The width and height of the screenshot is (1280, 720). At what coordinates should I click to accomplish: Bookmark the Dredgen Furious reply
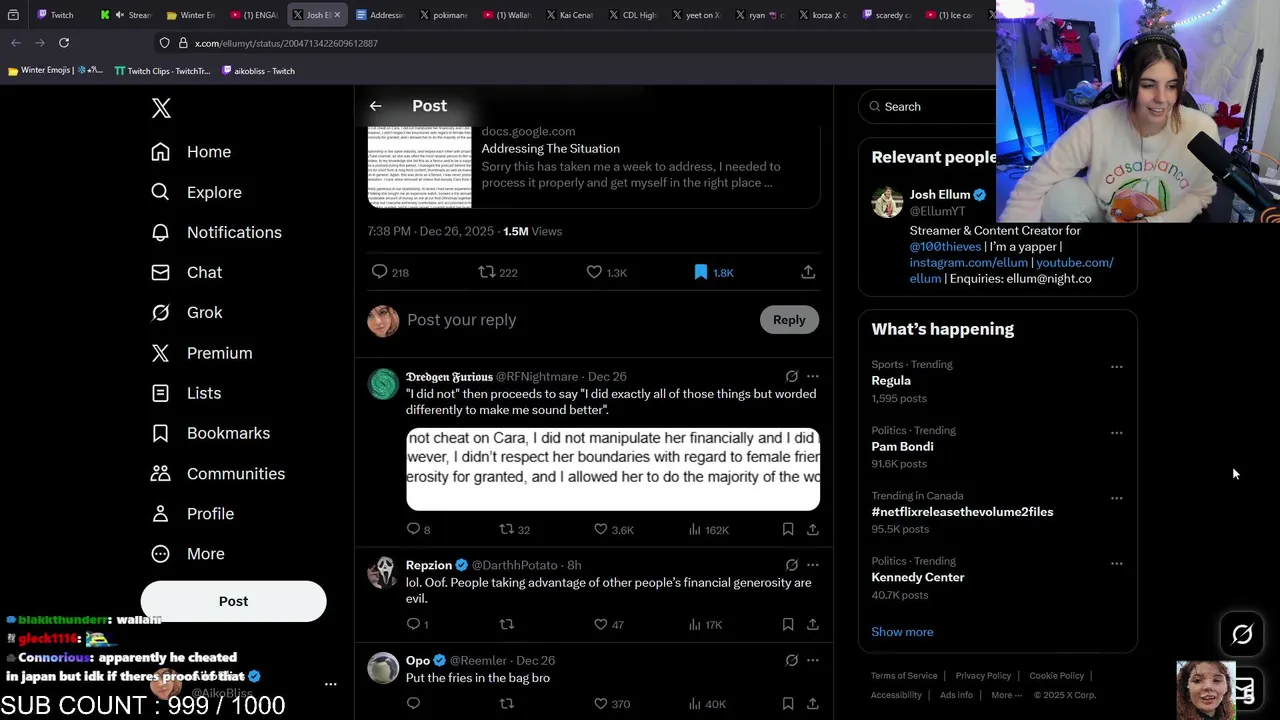click(788, 529)
